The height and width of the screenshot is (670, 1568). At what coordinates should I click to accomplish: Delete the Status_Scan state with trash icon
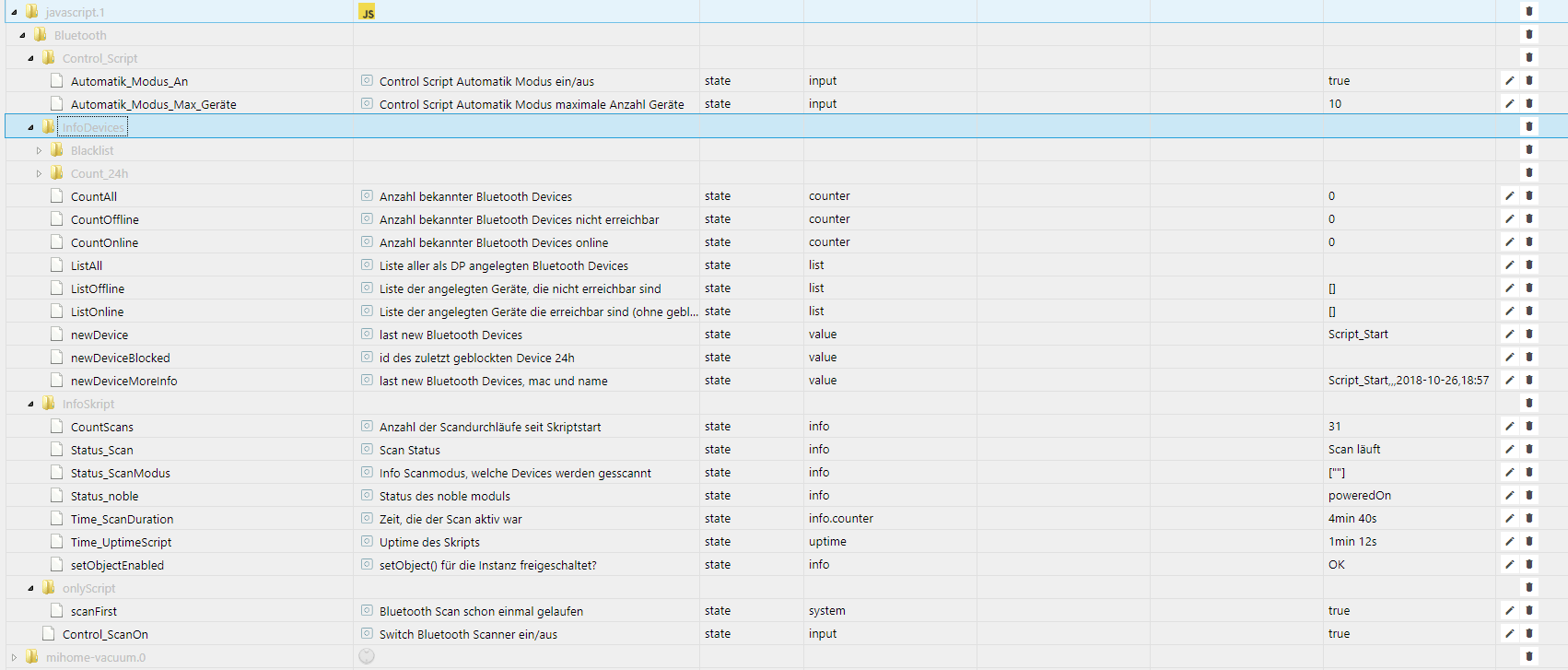pos(1529,450)
